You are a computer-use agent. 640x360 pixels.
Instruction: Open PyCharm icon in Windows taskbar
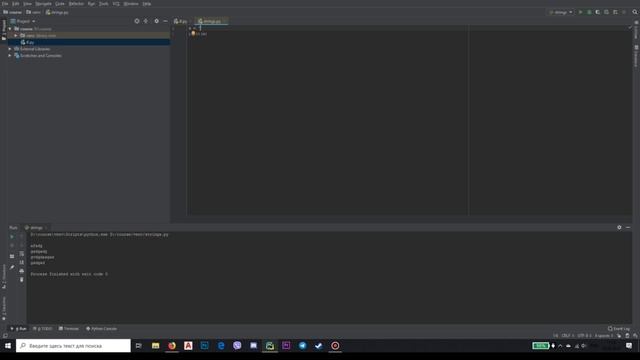[x=270, y=346]
